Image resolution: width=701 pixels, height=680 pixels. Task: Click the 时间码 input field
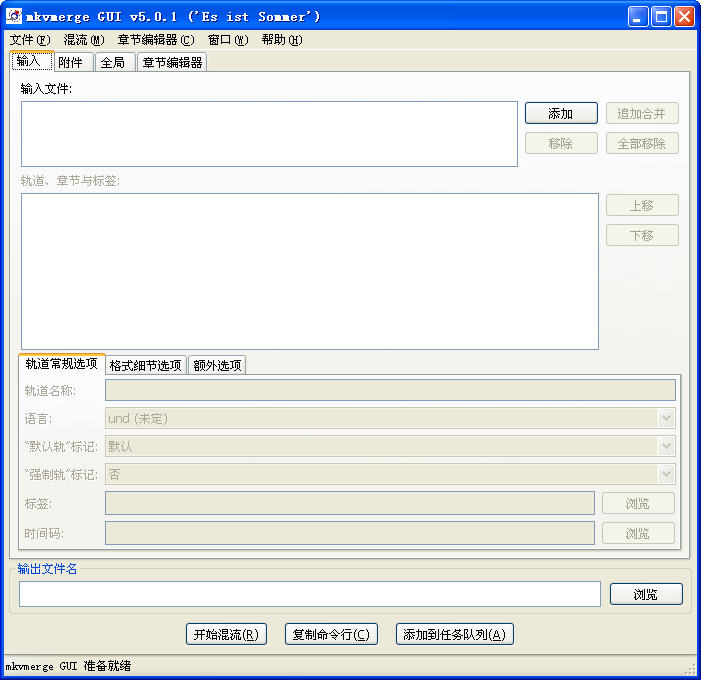(350, 533)
